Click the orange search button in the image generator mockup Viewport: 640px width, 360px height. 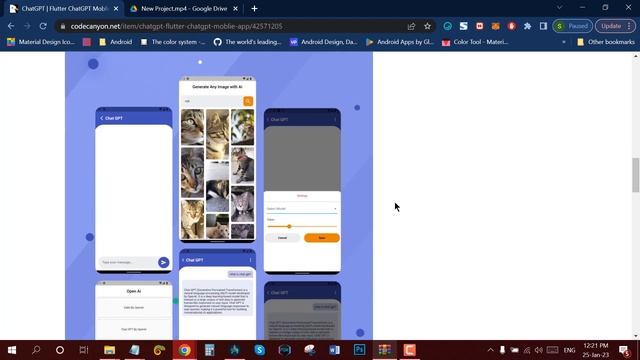point(248,101)
